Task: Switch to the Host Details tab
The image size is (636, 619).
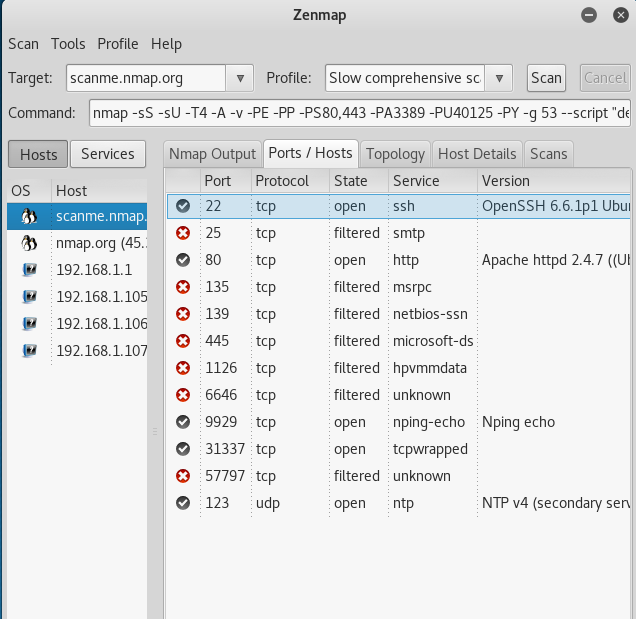Action: [477, 154]
